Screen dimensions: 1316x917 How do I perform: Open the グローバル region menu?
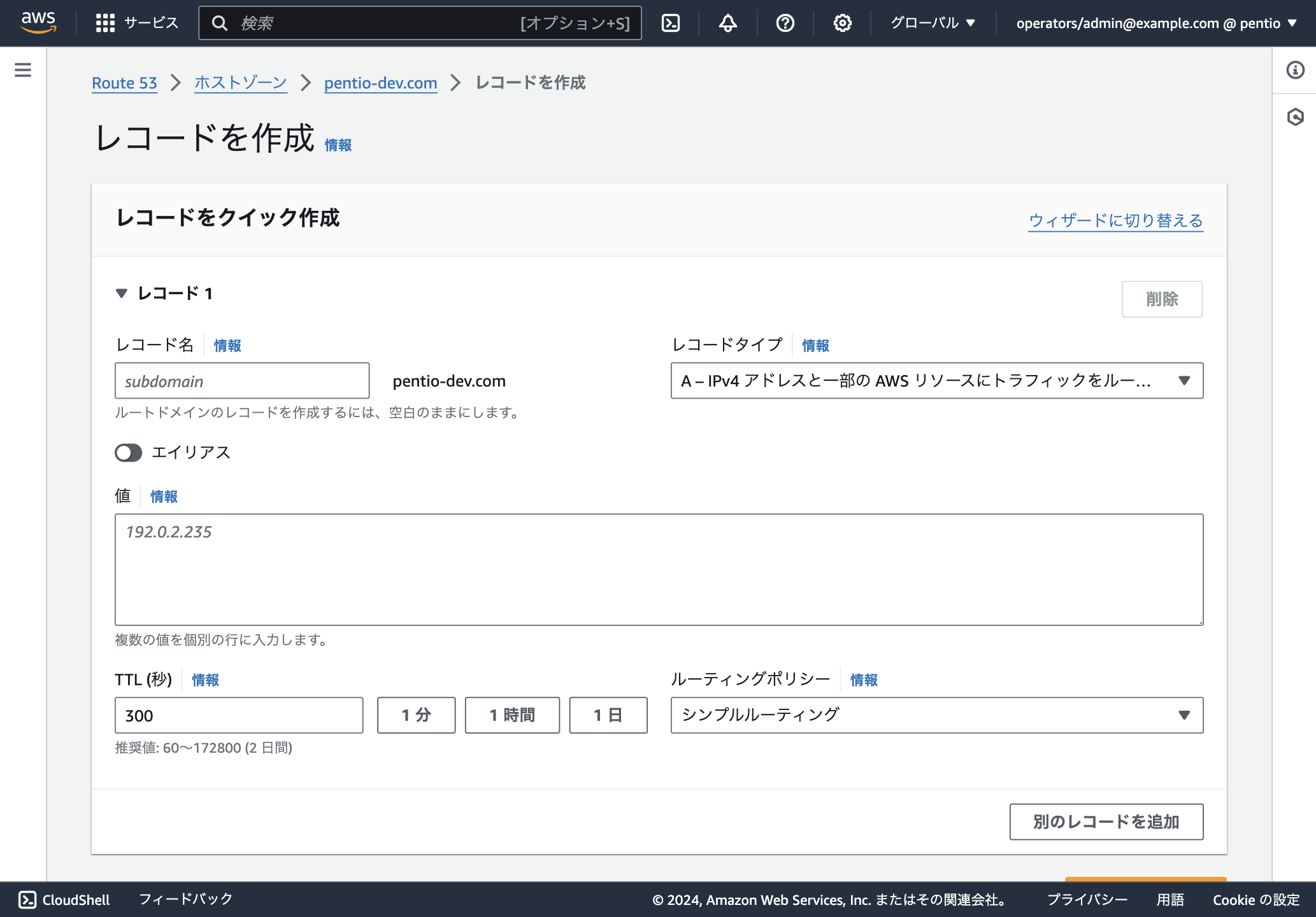pos(933,23)
